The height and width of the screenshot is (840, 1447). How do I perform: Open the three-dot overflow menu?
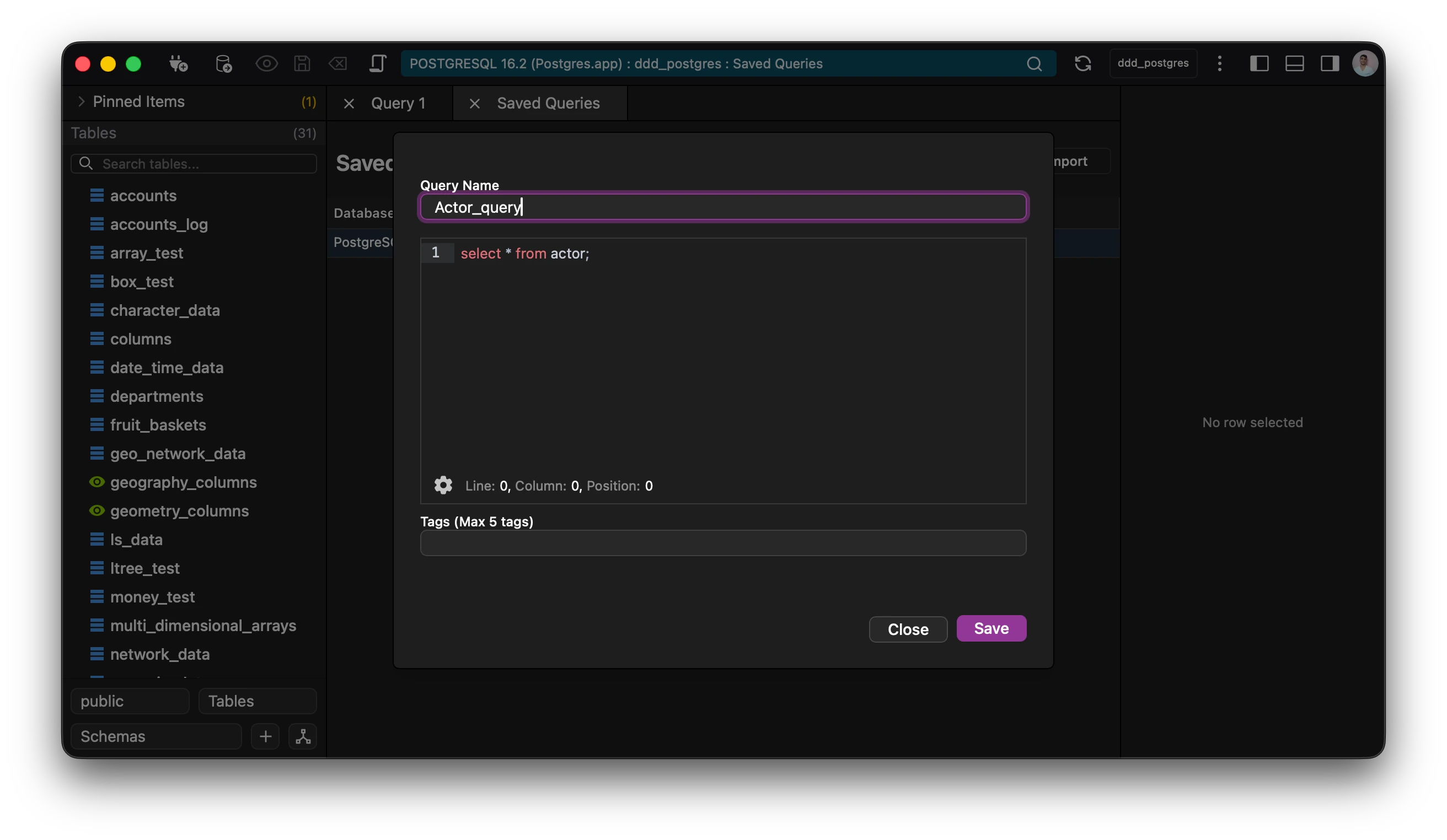(1220, 64)
